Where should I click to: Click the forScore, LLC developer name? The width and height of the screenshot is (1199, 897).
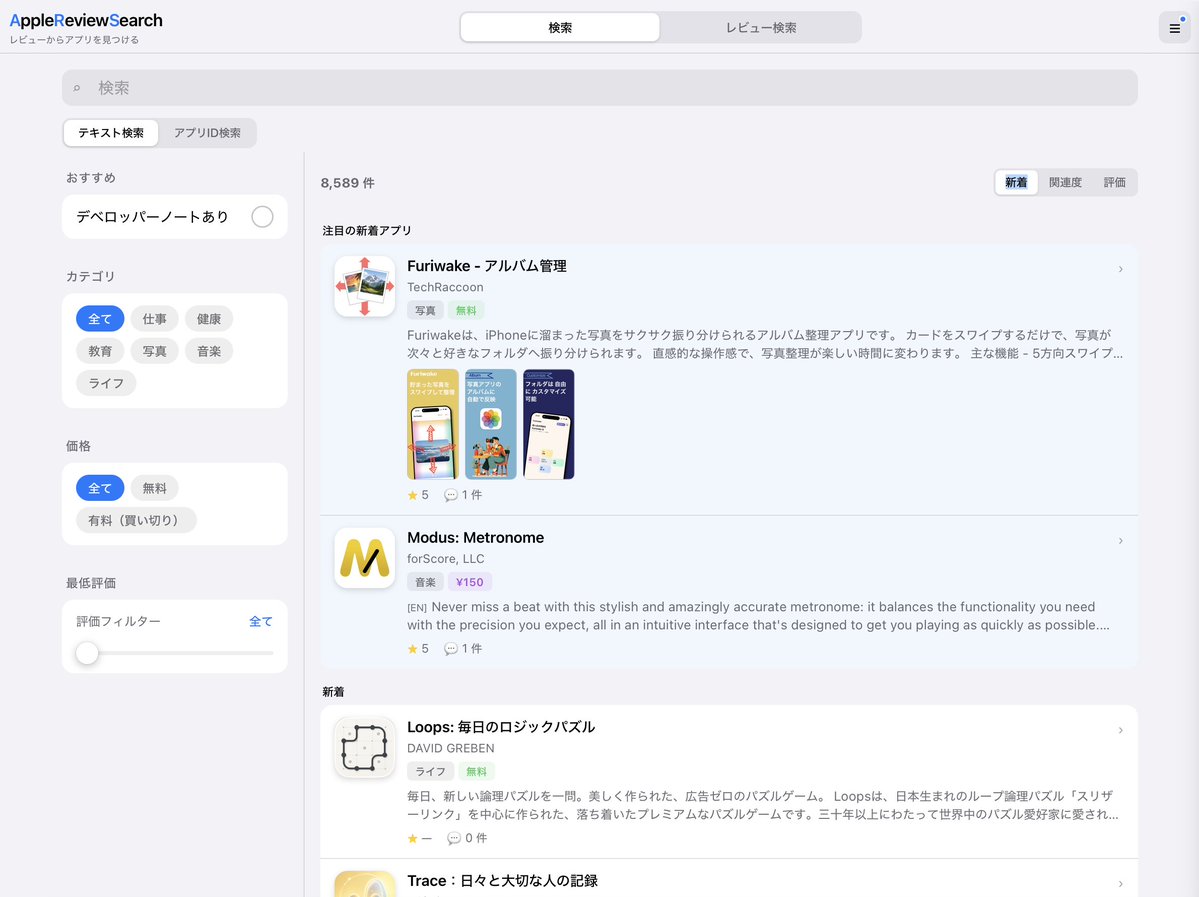point(445,559)
